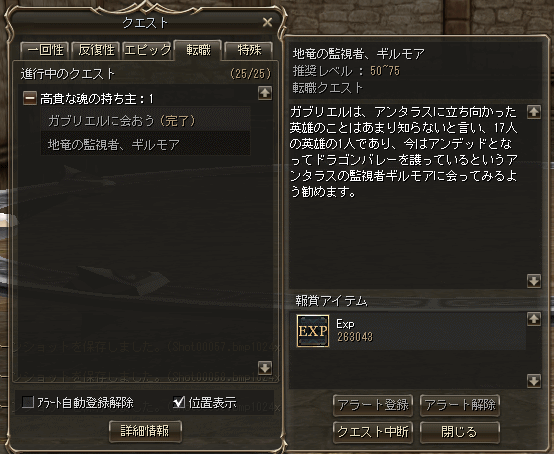This screenshot has width=554, height=454.
Task: Click down arrow in reward items scrollbar
Action: pyautogui.click(x=534, y=381)
